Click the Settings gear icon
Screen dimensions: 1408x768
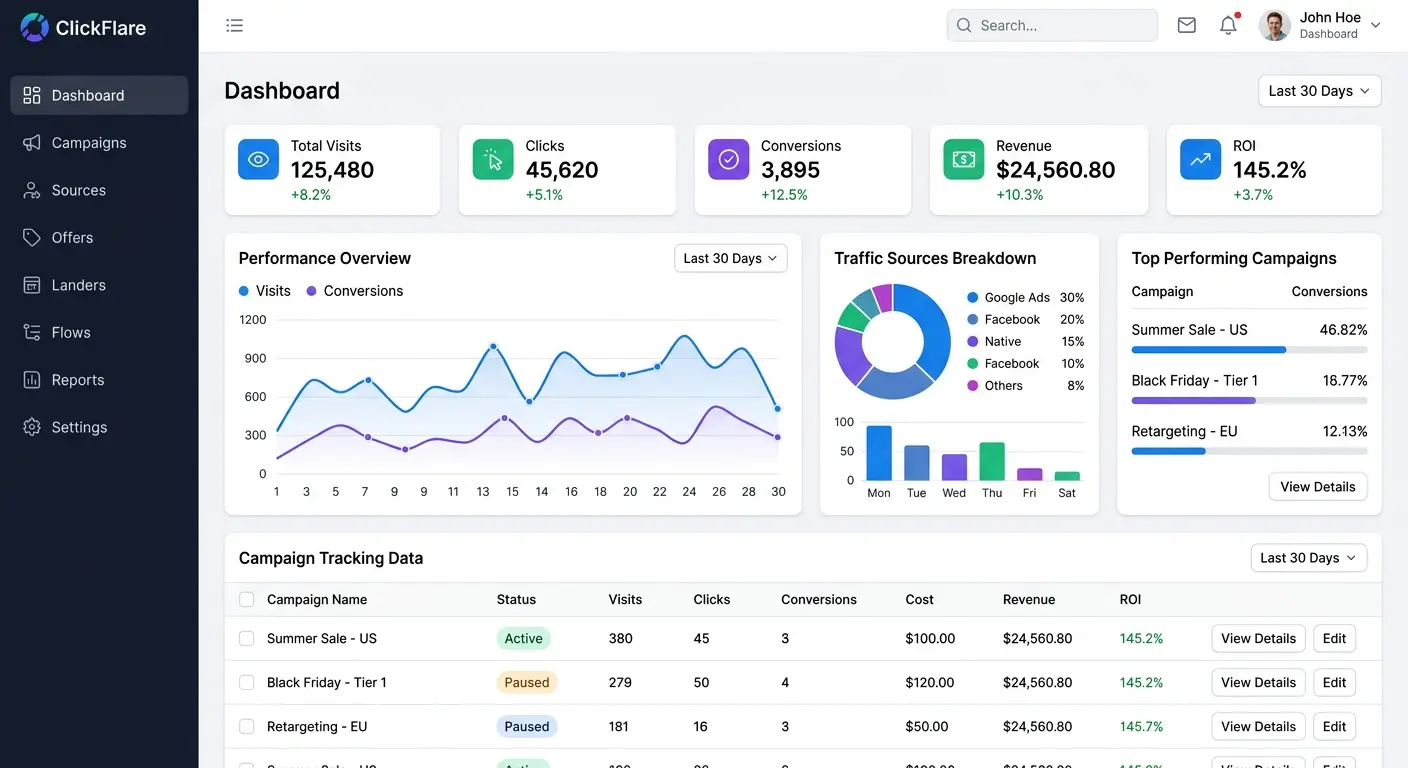32,427
